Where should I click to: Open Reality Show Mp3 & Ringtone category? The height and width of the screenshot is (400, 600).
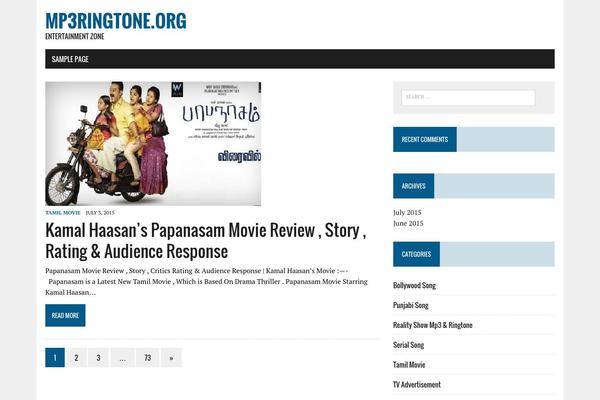tap(433, 325)
